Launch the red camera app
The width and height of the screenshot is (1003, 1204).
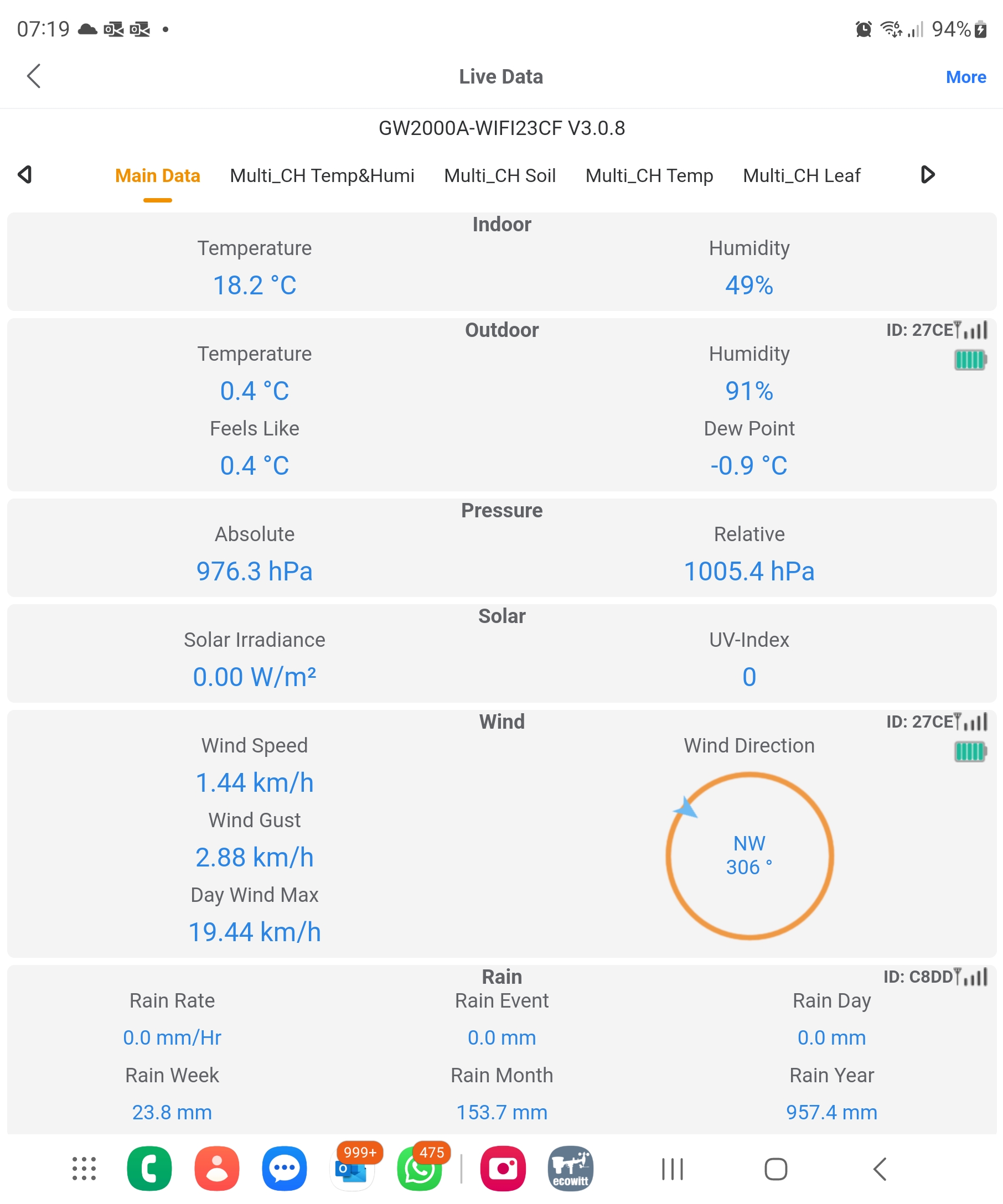[503, 1169]
